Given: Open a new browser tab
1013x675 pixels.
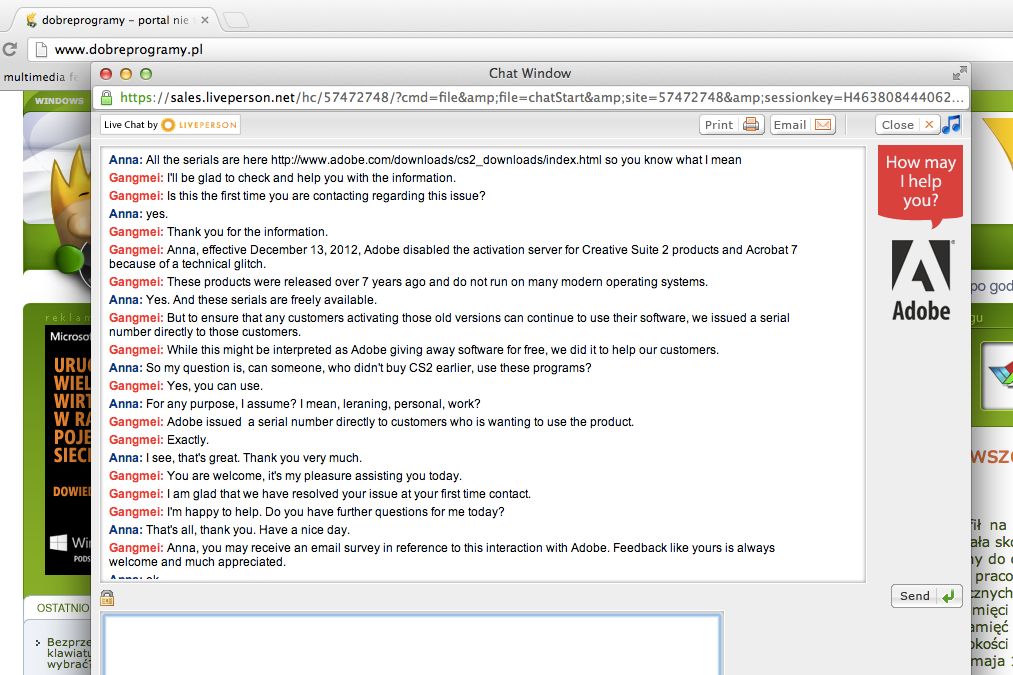Looking at the screenshot, I should point(236,20).
